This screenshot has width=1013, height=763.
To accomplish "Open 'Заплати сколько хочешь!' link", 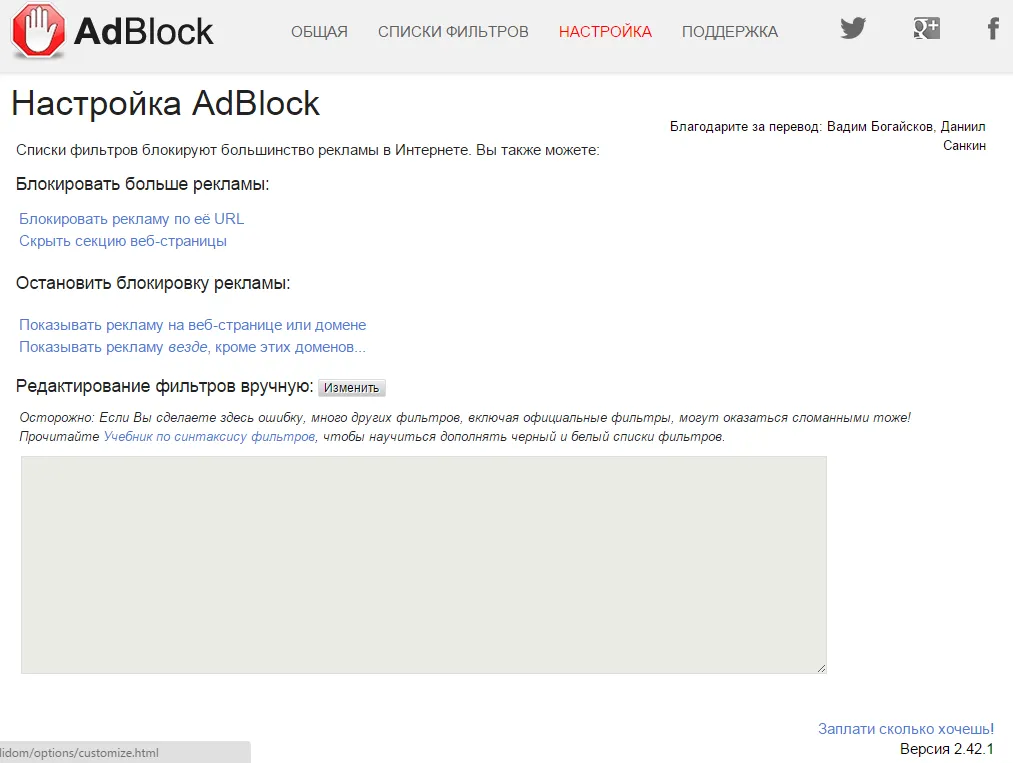I will 906,729.
